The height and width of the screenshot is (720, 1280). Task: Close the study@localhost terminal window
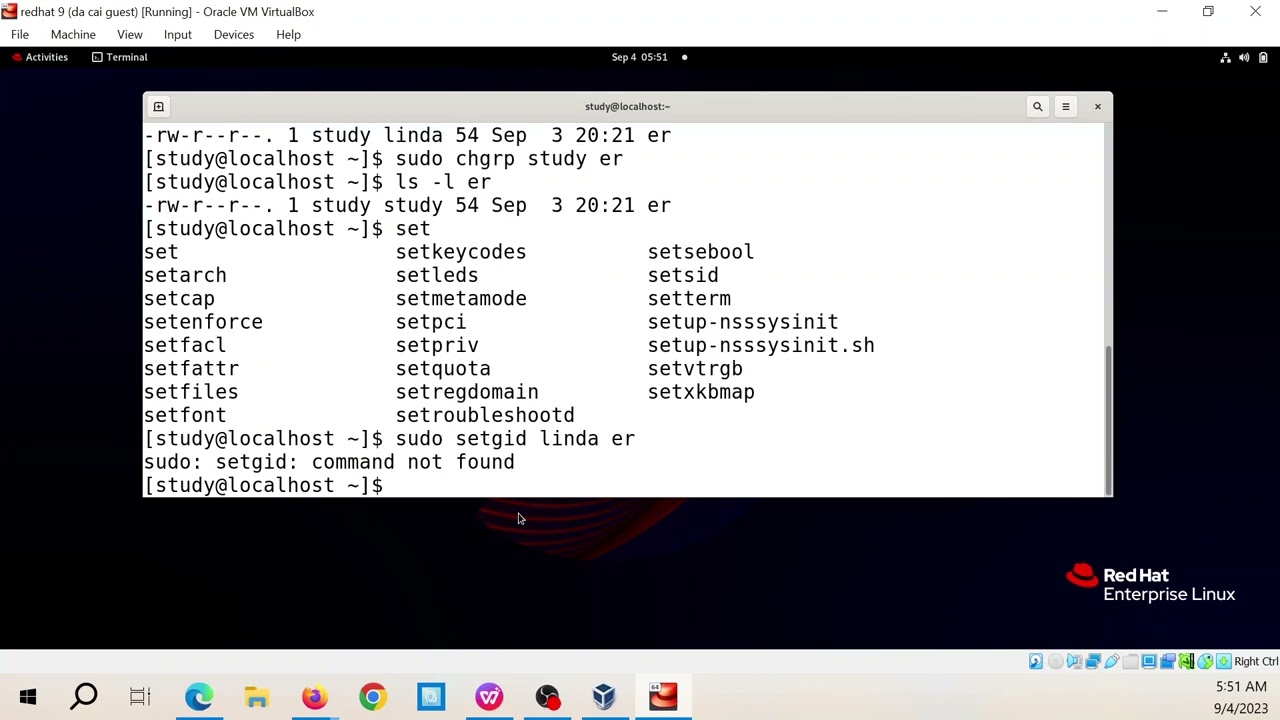point(1097,106)
